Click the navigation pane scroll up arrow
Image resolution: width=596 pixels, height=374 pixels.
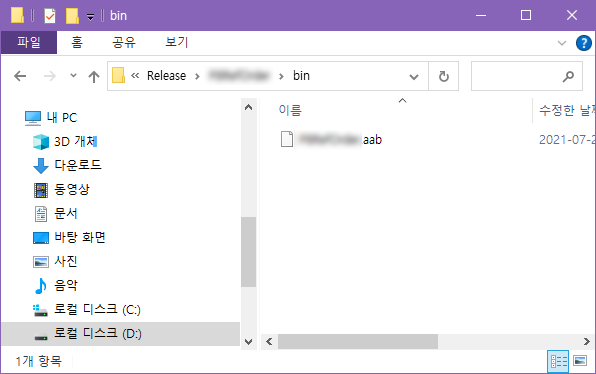pos(249,107)
